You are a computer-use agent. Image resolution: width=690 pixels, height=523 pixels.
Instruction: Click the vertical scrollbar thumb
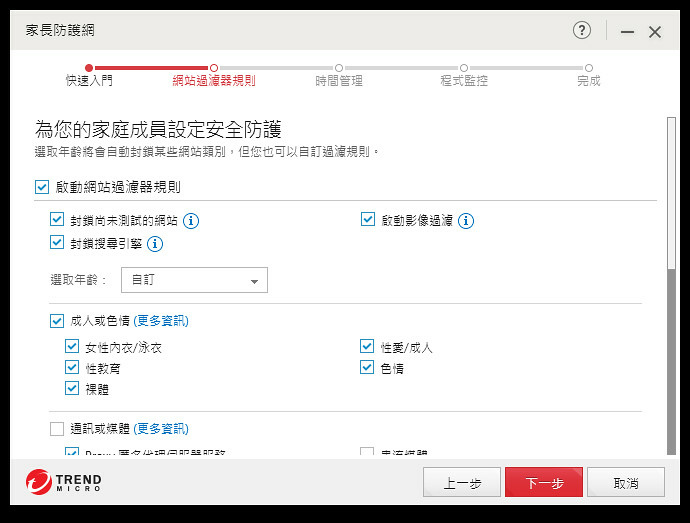[x=671, y=193]
